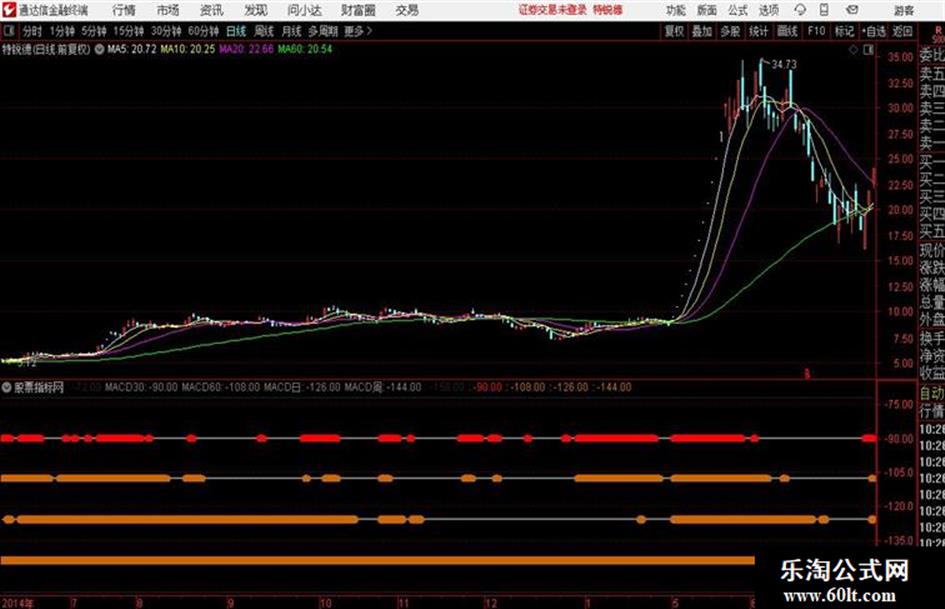Click the 多股 multi-stock button
The image size is (945, 609).
730,31
